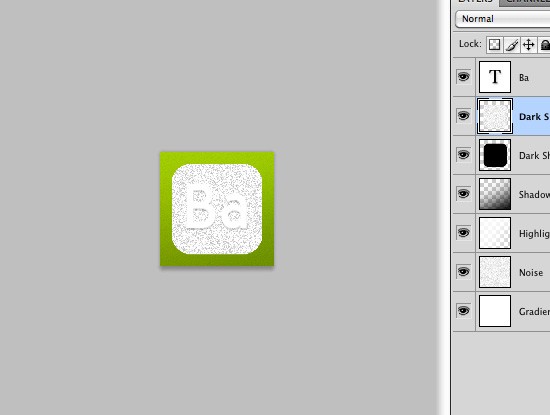Hide the Shadow layer

[463, 193]
